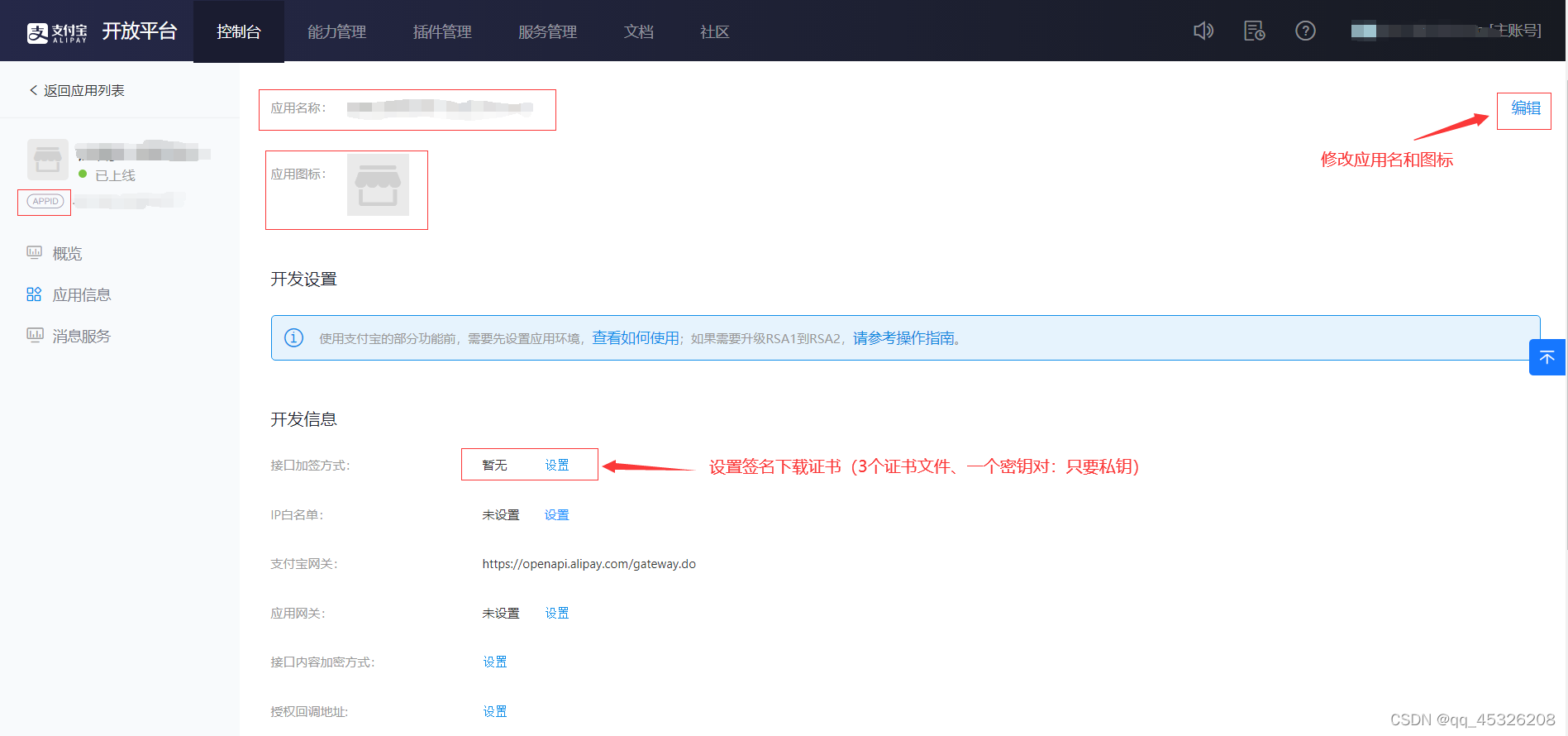The height and width of the screenshot is (736, 1568).
Task: Open the 请参考操作指南 link
Action: pyautogui.click(x=903, y=338)
